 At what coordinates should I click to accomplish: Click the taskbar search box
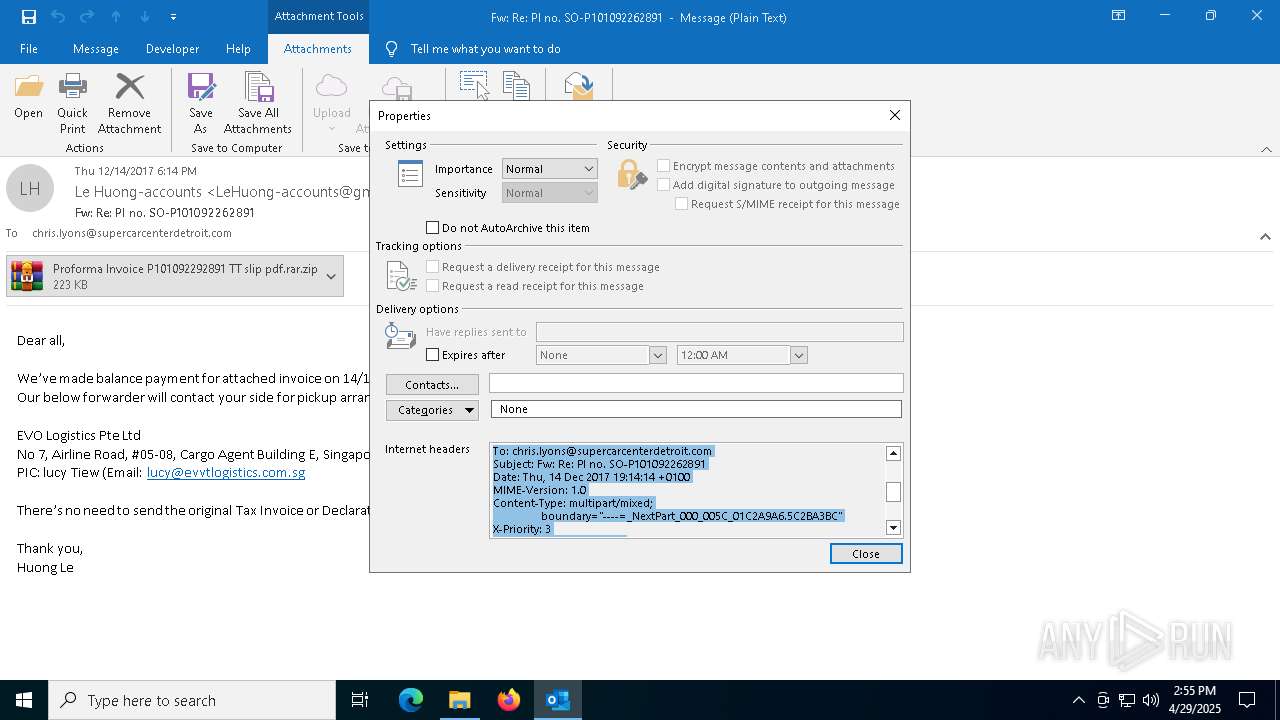(x=192, y=700)
